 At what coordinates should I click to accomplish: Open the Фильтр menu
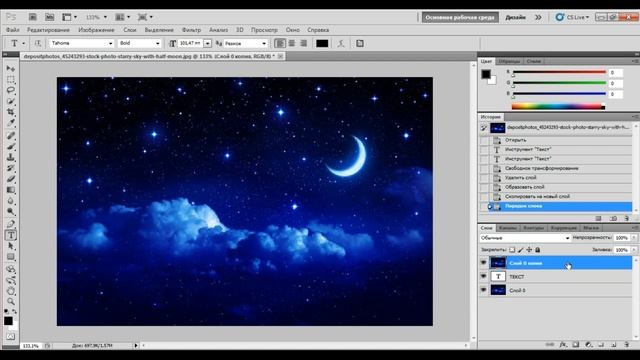191,30
